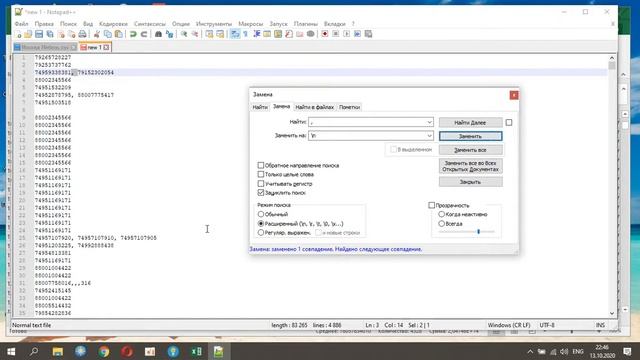
Task: Click the editor vertical scrollbar
Action: [611, 185]
